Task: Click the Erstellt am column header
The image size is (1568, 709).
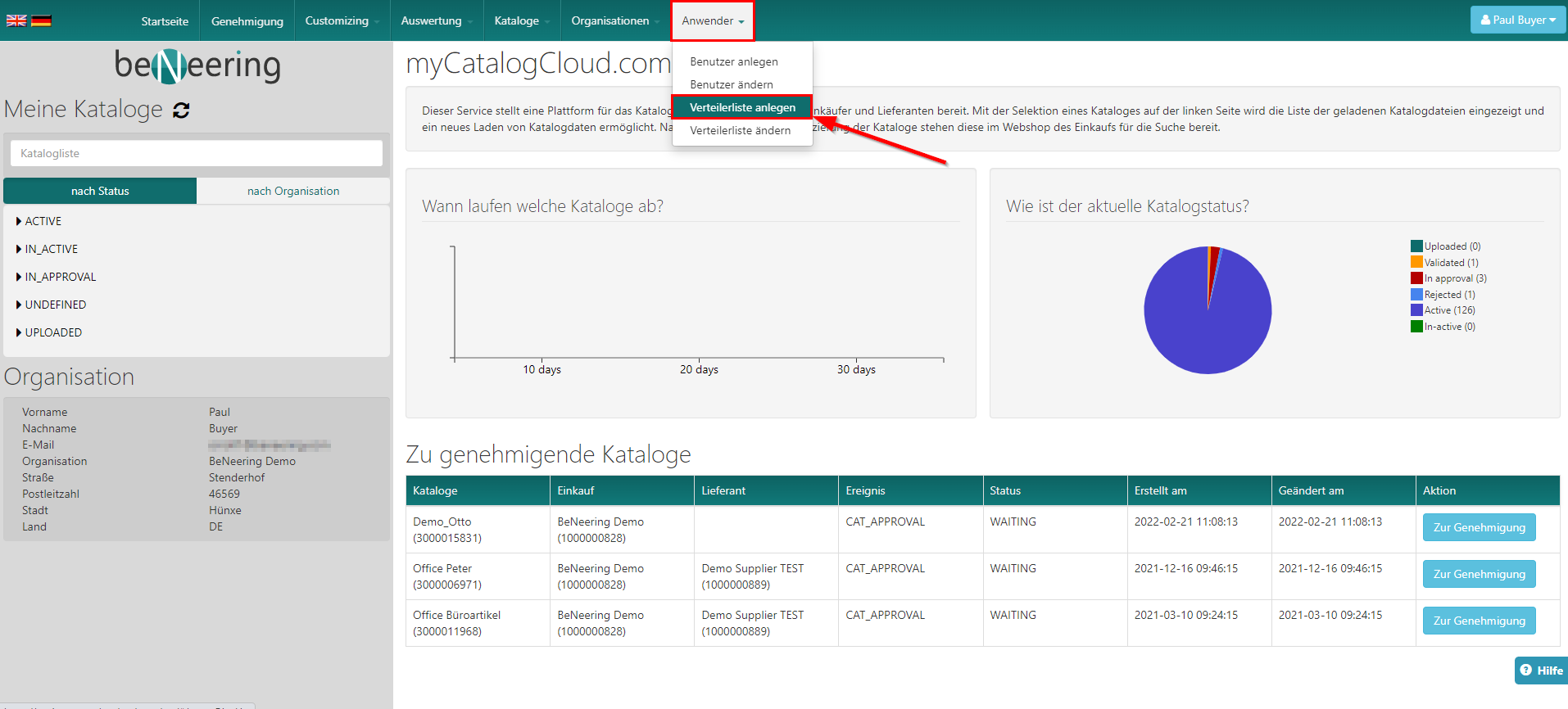Action: tap(1199, 490)
